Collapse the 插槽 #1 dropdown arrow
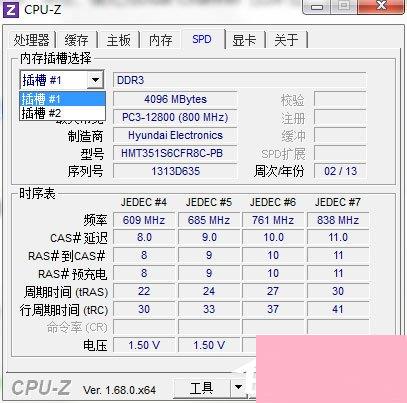Image resolution: width=407 pixels, height=403 pixels. click(95, 80)
